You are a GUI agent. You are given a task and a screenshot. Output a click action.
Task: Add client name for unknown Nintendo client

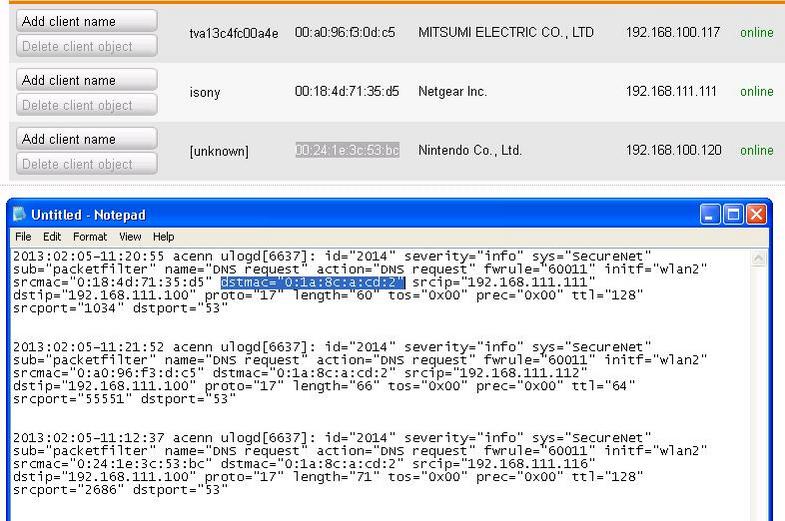click(87, 139)
